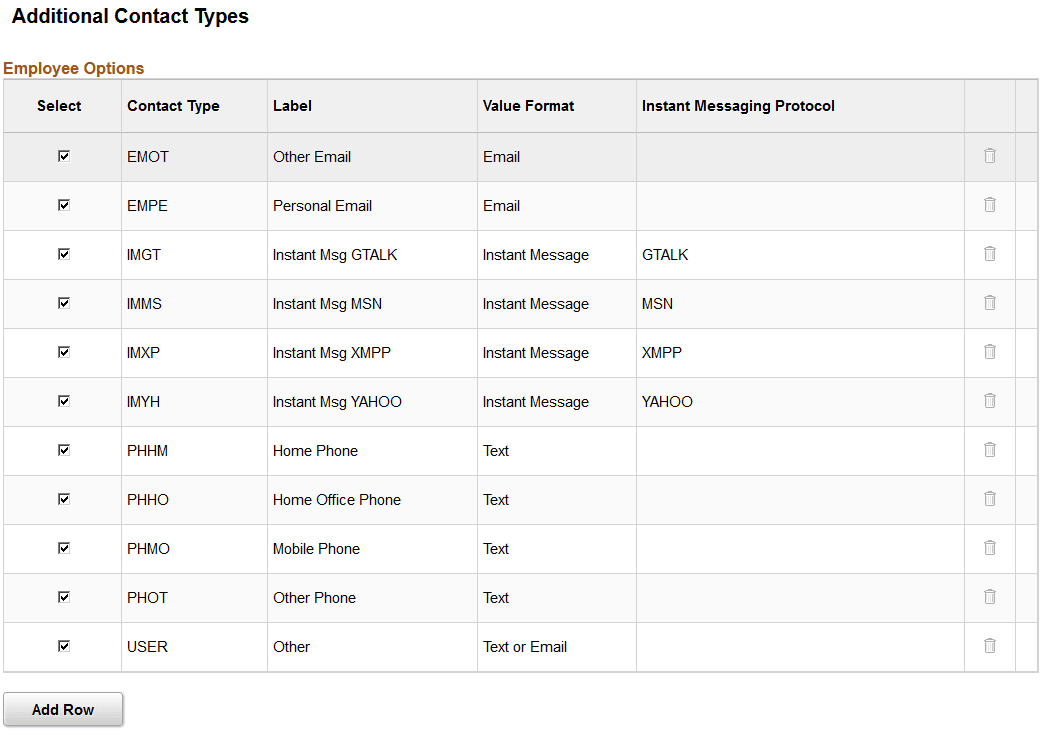Screen dimensions: 1052x735
Task: Delete the Other Phone row
Action: (x=989, y=597)
